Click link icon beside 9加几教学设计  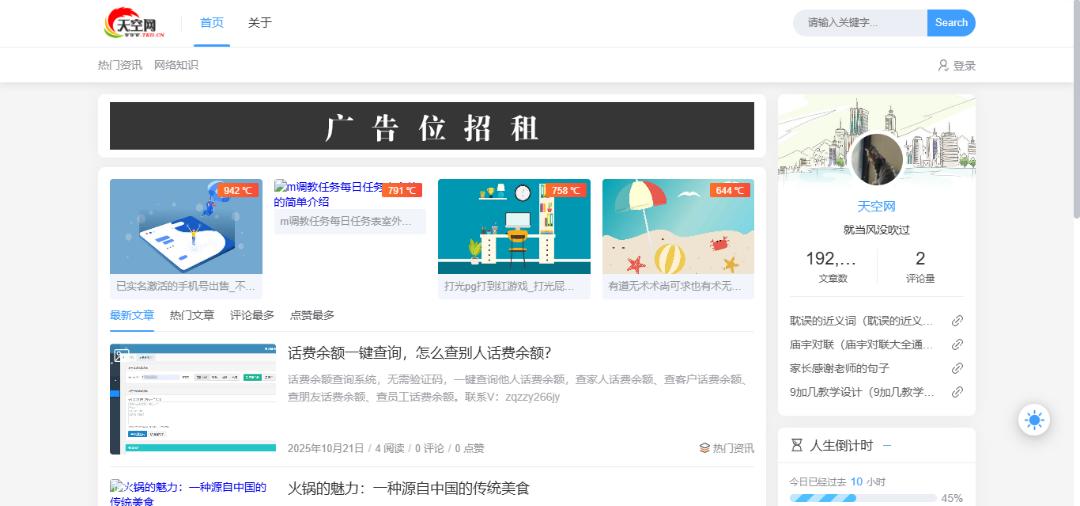coord(957,392)
